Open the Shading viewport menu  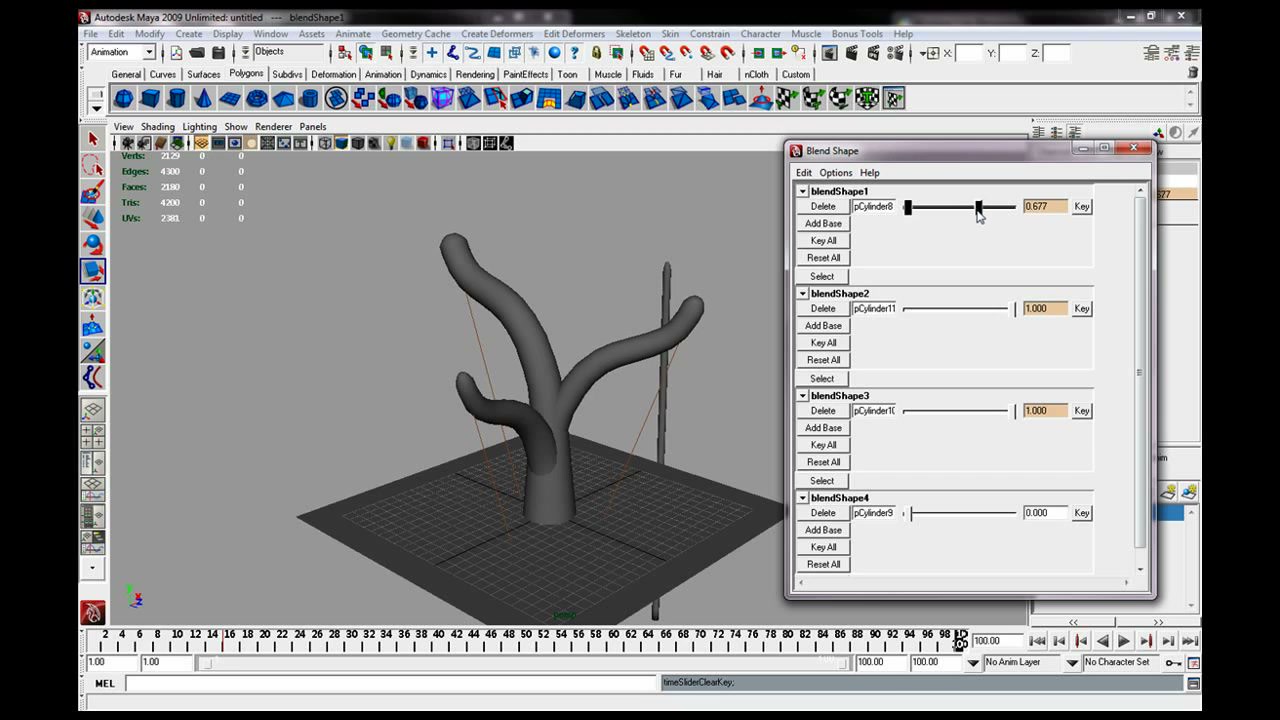click(157, 127)
